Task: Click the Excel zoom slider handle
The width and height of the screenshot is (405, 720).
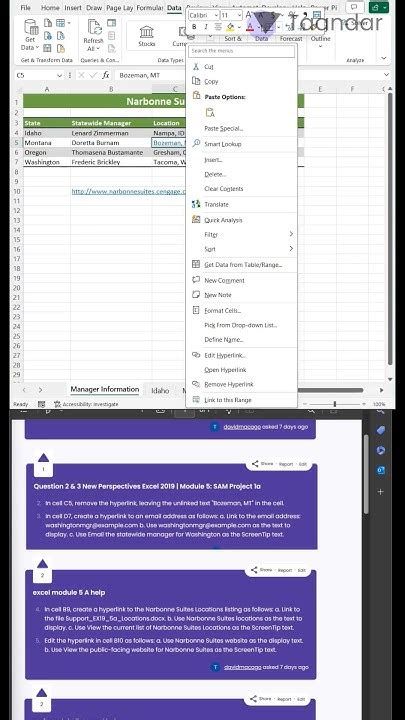Action: click(x=335, y=404)
